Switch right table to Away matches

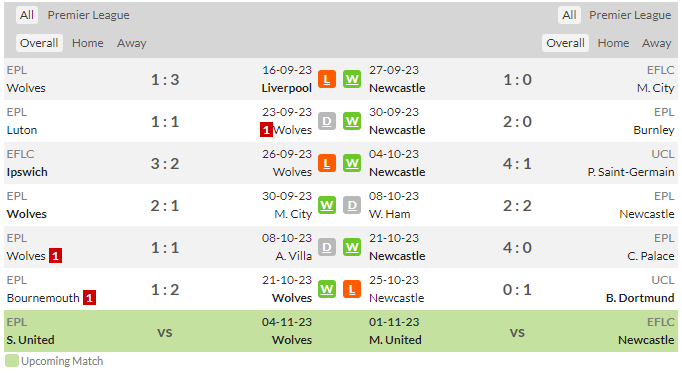[x=656, y=43]
